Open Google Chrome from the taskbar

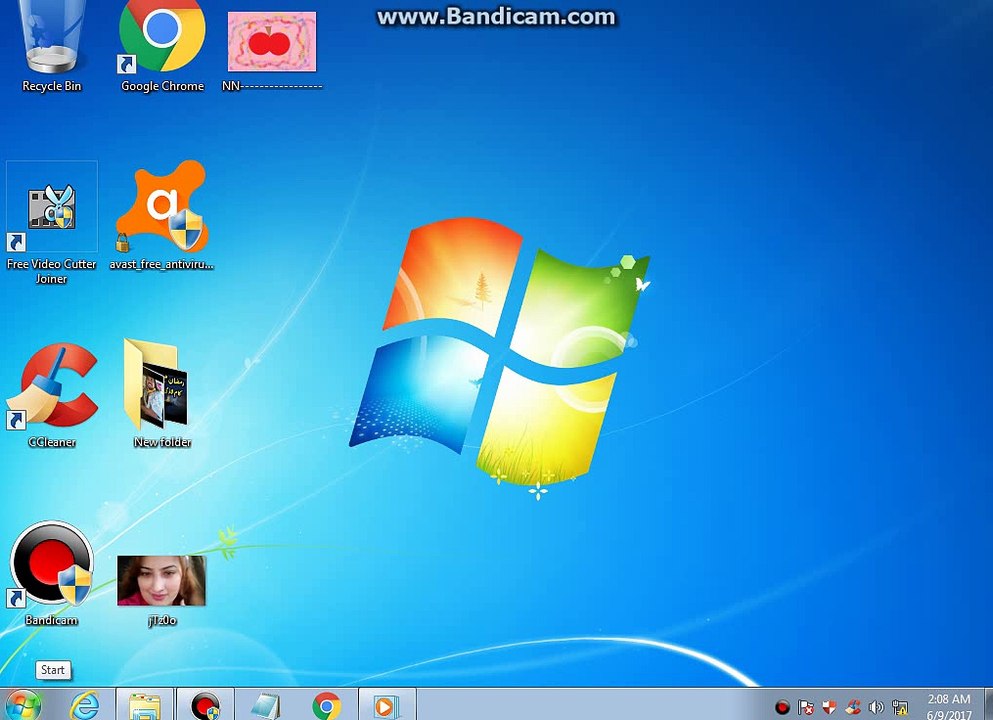pos(326,705)
